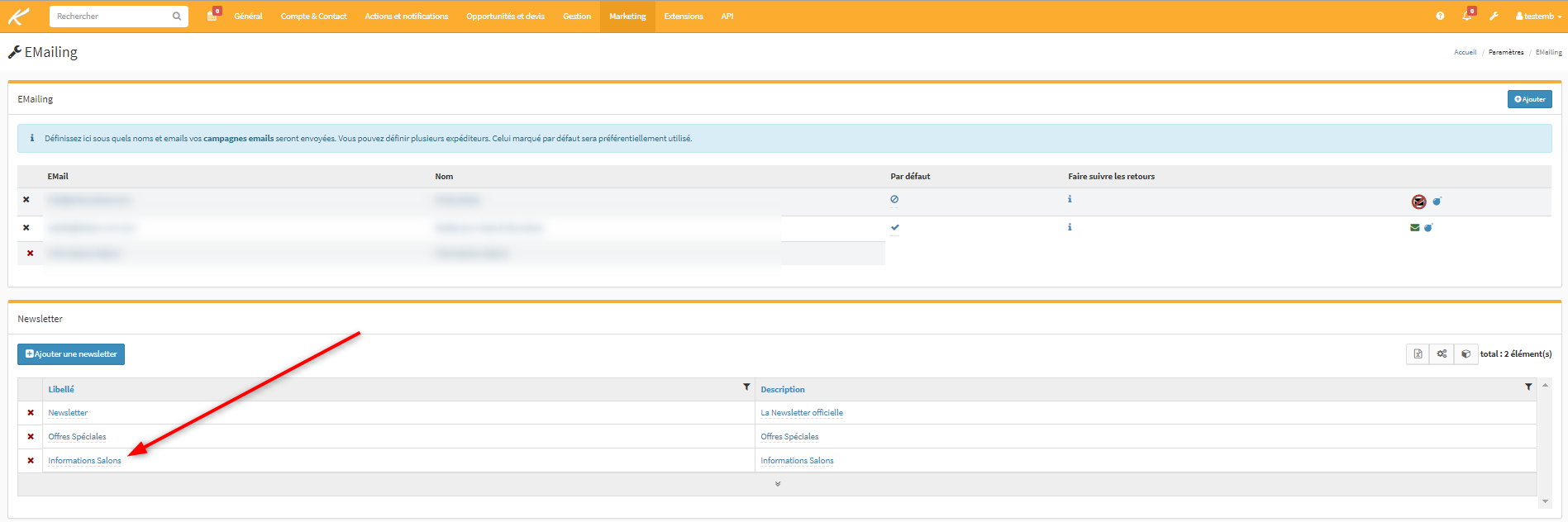Click Ajouter une newsletter
This screenshot has width=1568, height=522.
pos(71,354)
